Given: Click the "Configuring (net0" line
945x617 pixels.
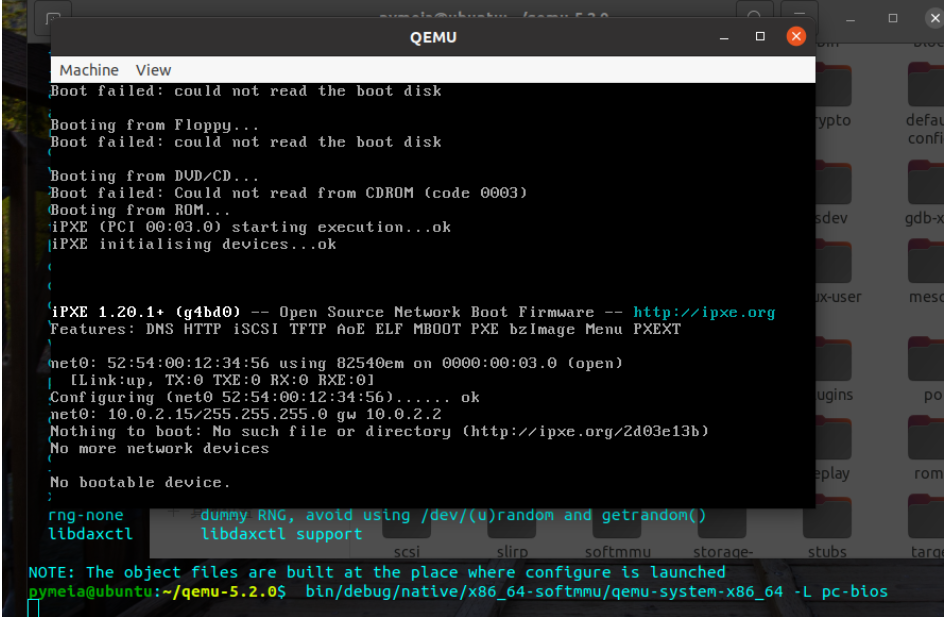Looking at the screenshot, I should tap(265, 397).
